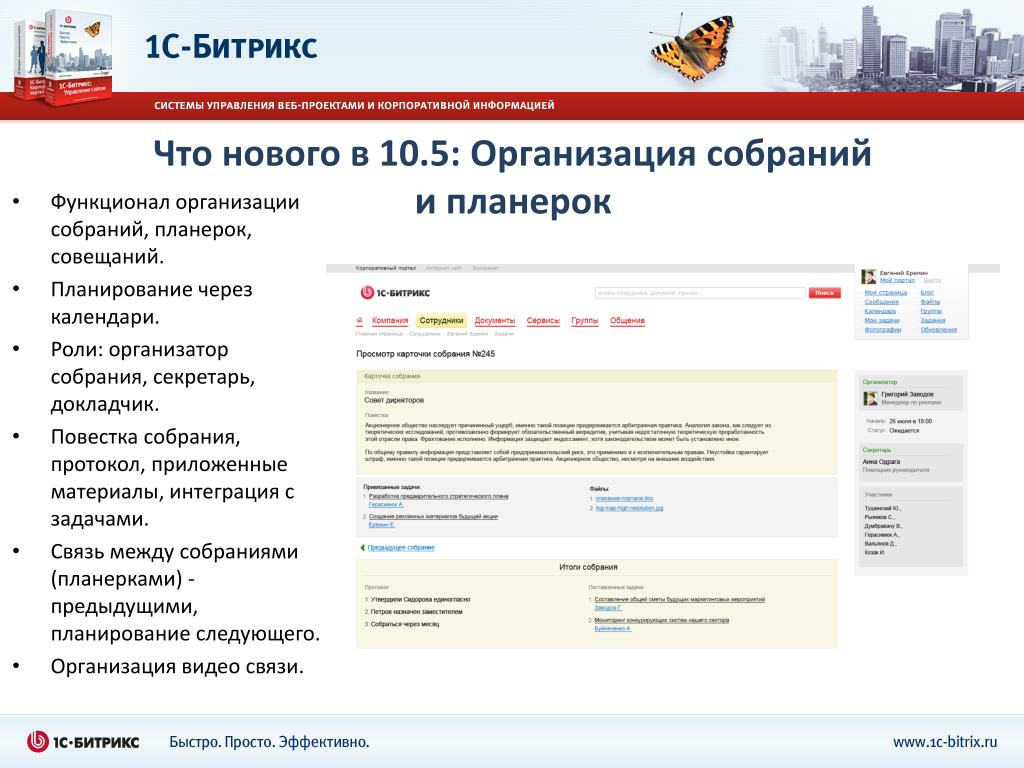
Task: Click the butterfly image in the slide header
Action: (692, 47)
